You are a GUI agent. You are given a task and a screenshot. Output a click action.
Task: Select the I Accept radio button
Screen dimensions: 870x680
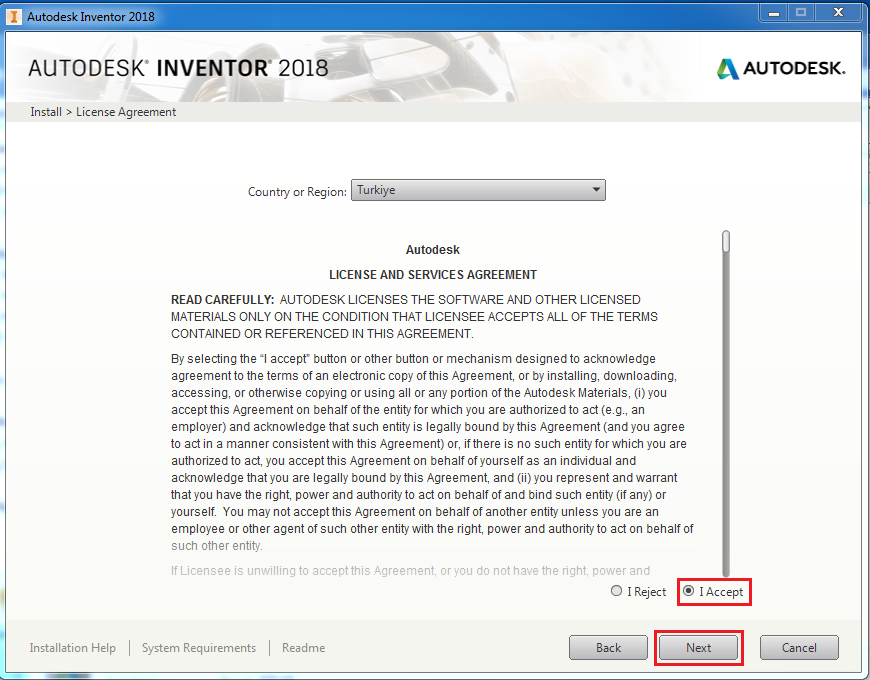click(689, 591)
